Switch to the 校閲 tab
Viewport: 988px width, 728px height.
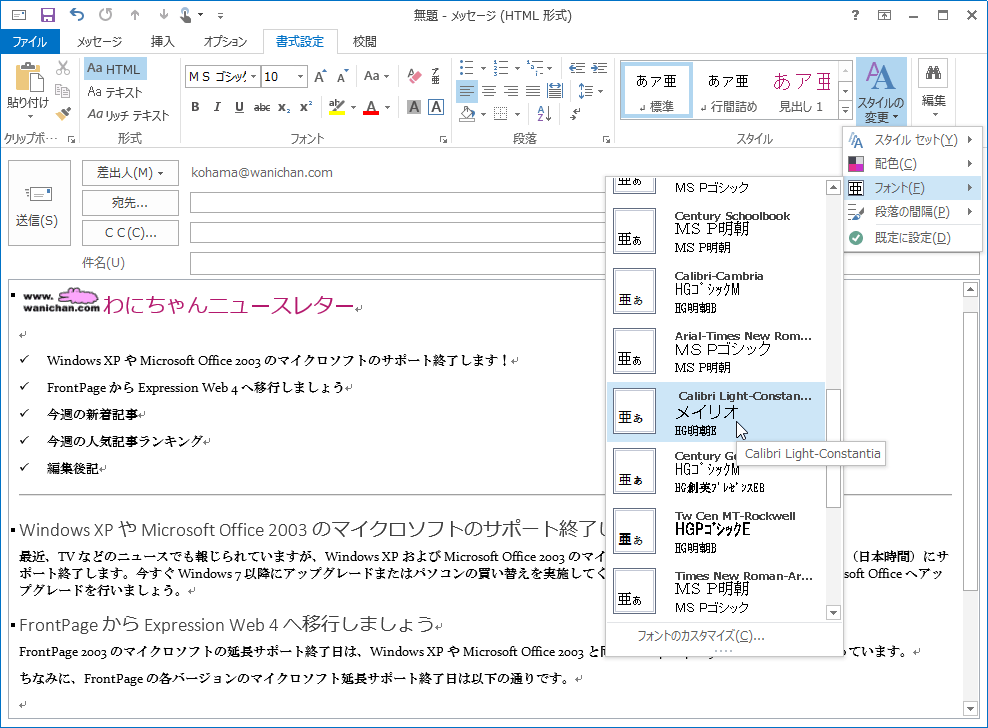click(365, 42)
